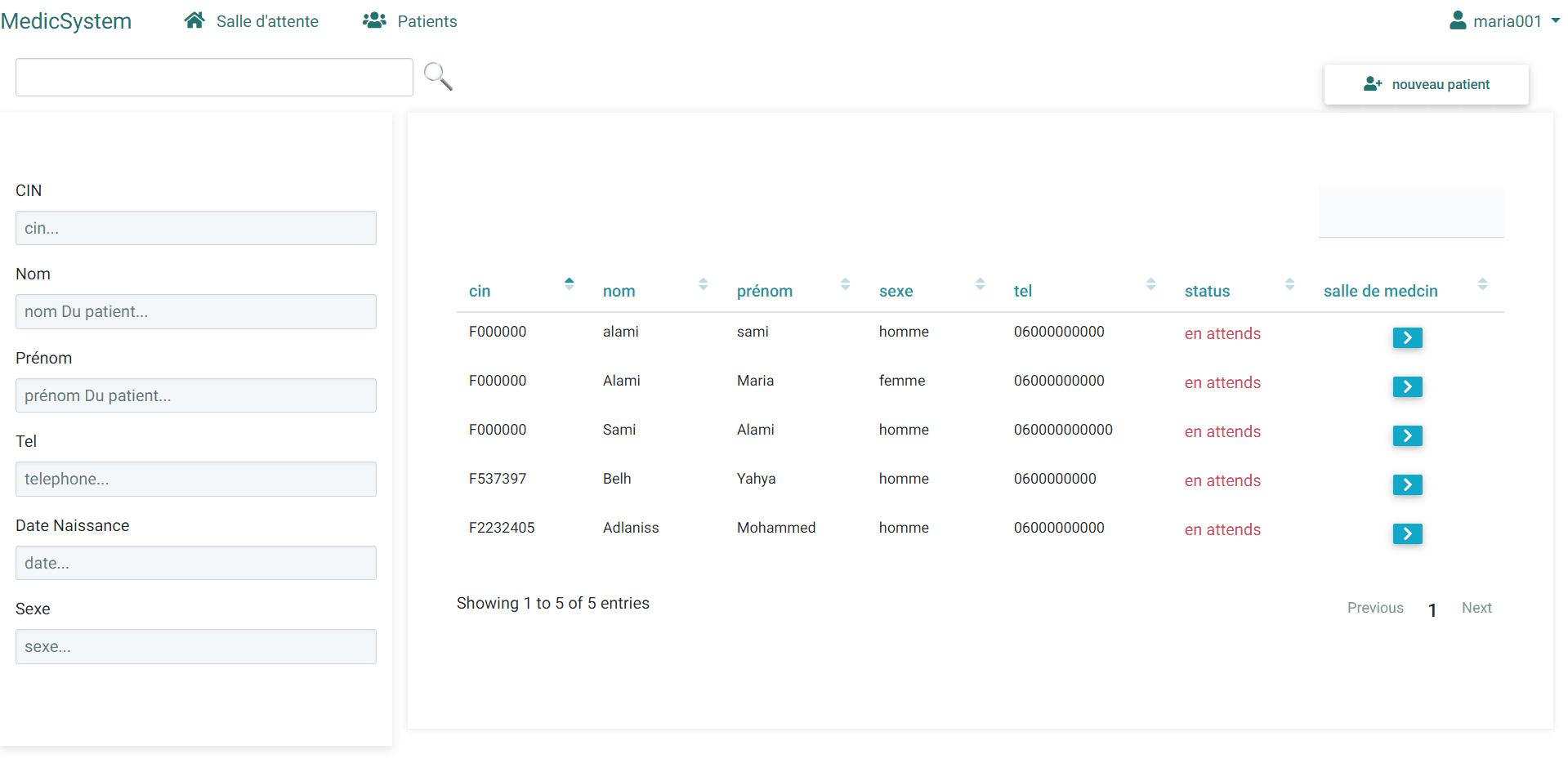Focus the nom Du patient field
1568x781 pixels.
tap(196, 311)
